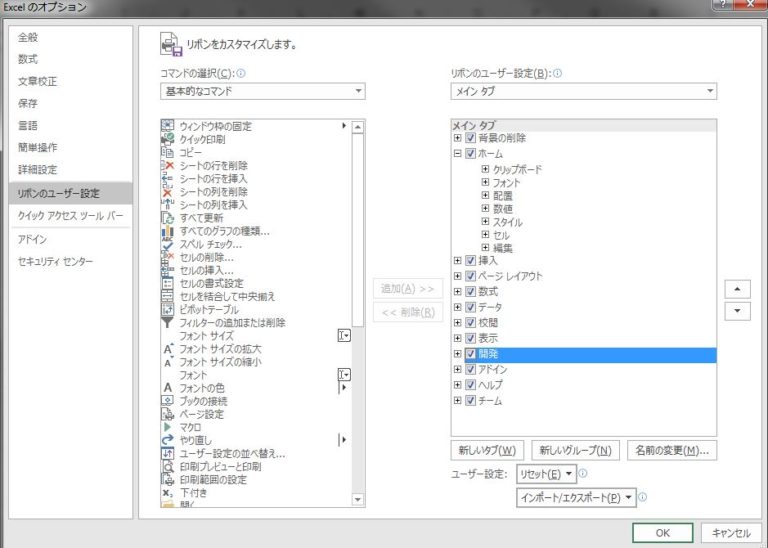Open the 詳細設定 category in the sidebar
The width and height of the screenshot is (768, 548).
38,170
